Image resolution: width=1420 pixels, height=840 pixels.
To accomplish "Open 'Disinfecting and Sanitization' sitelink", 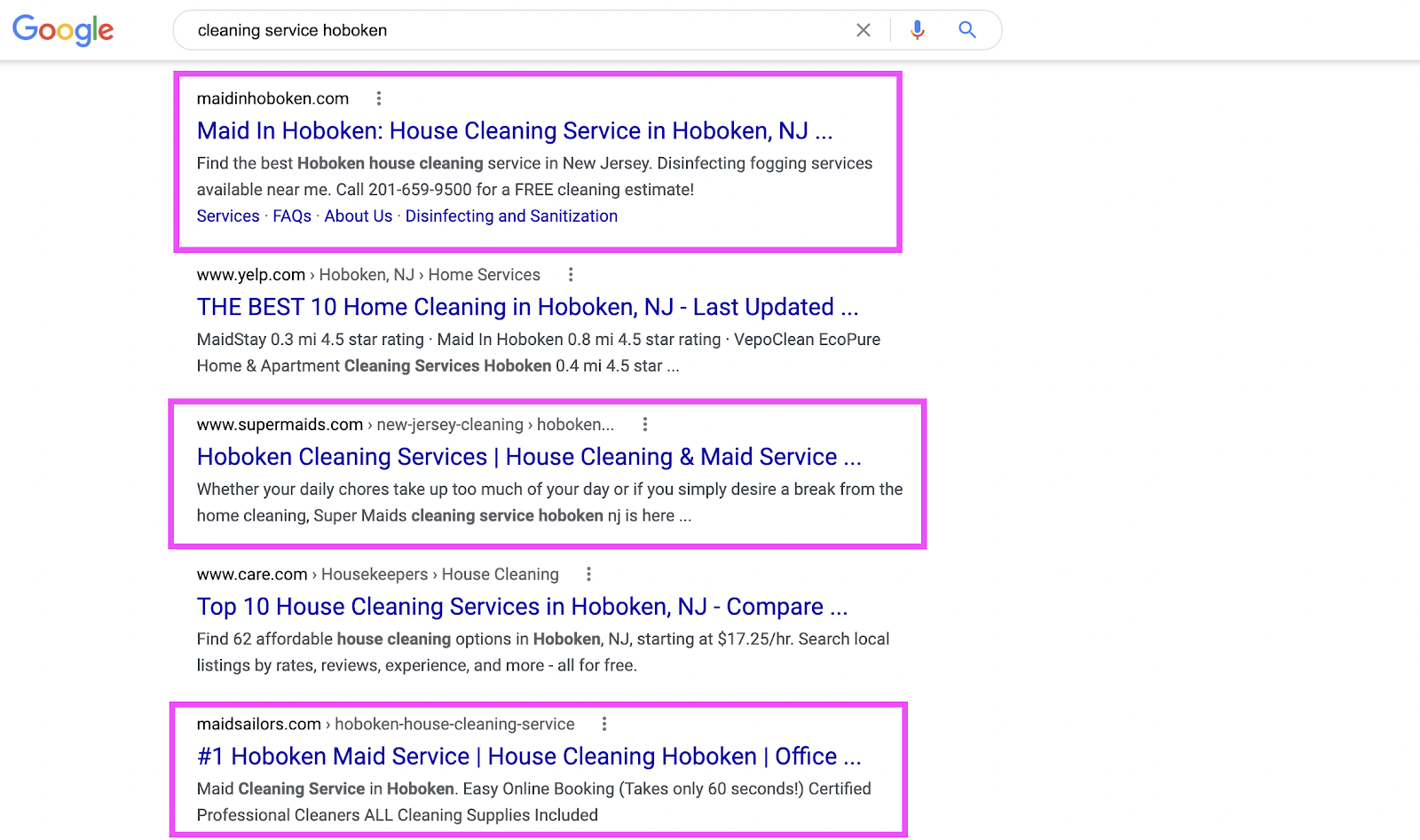I will pyautogui.click(x=511, y=216).
